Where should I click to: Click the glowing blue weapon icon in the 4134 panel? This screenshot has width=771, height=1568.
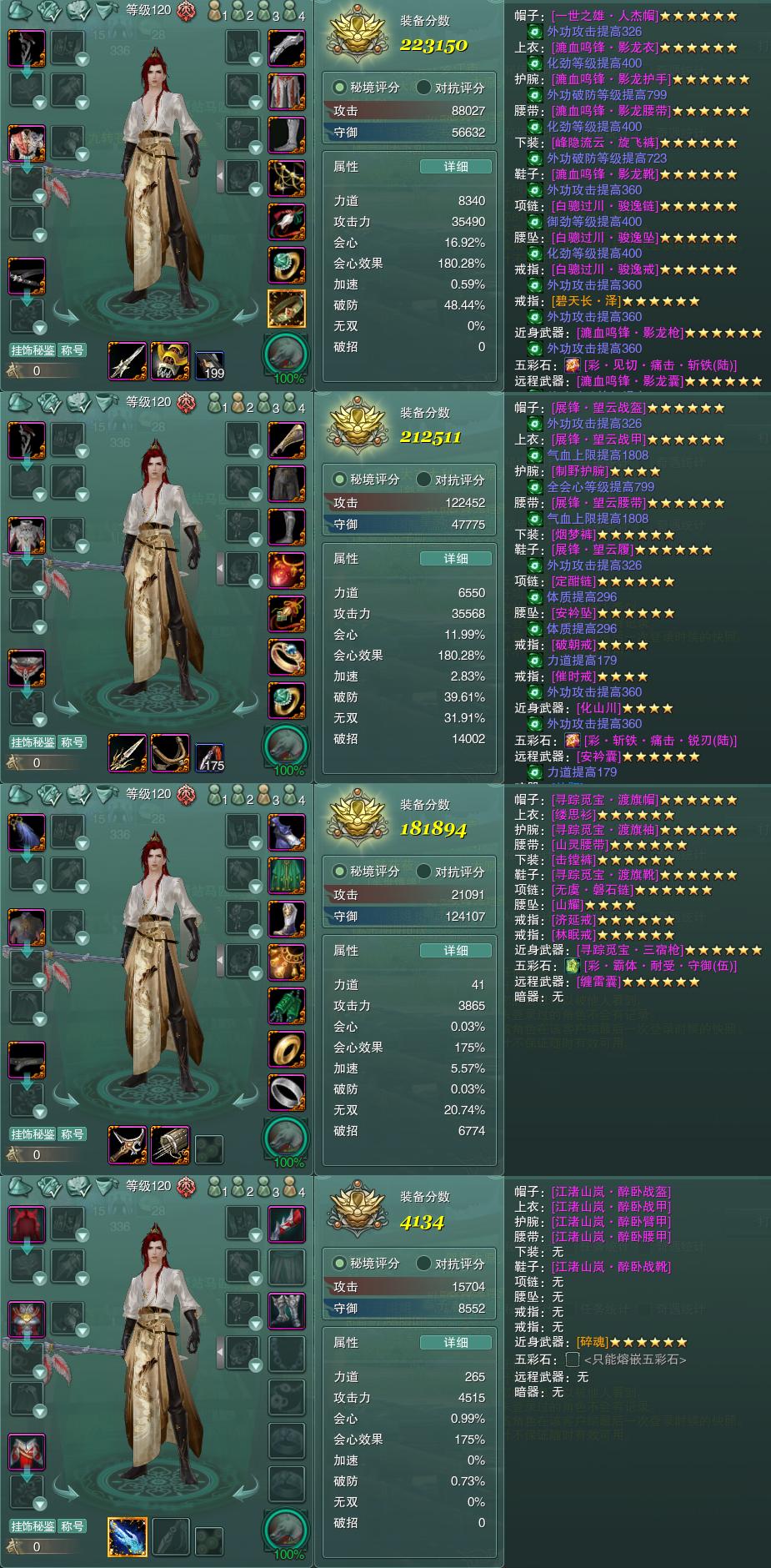pyautogui.click(x=128, y=1537)
